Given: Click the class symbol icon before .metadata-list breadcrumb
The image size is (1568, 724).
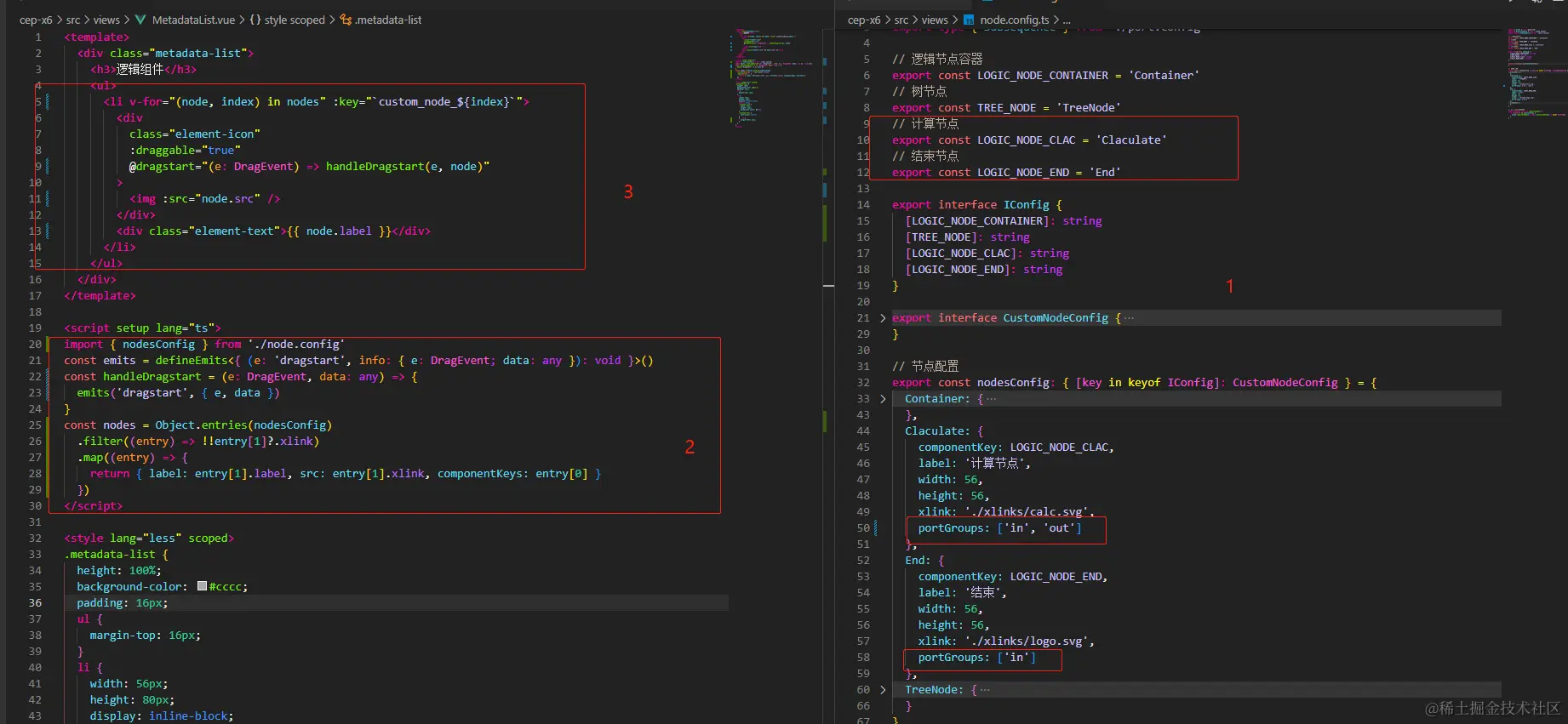Looking at the screenshot, I should click(x=346, y=20).
